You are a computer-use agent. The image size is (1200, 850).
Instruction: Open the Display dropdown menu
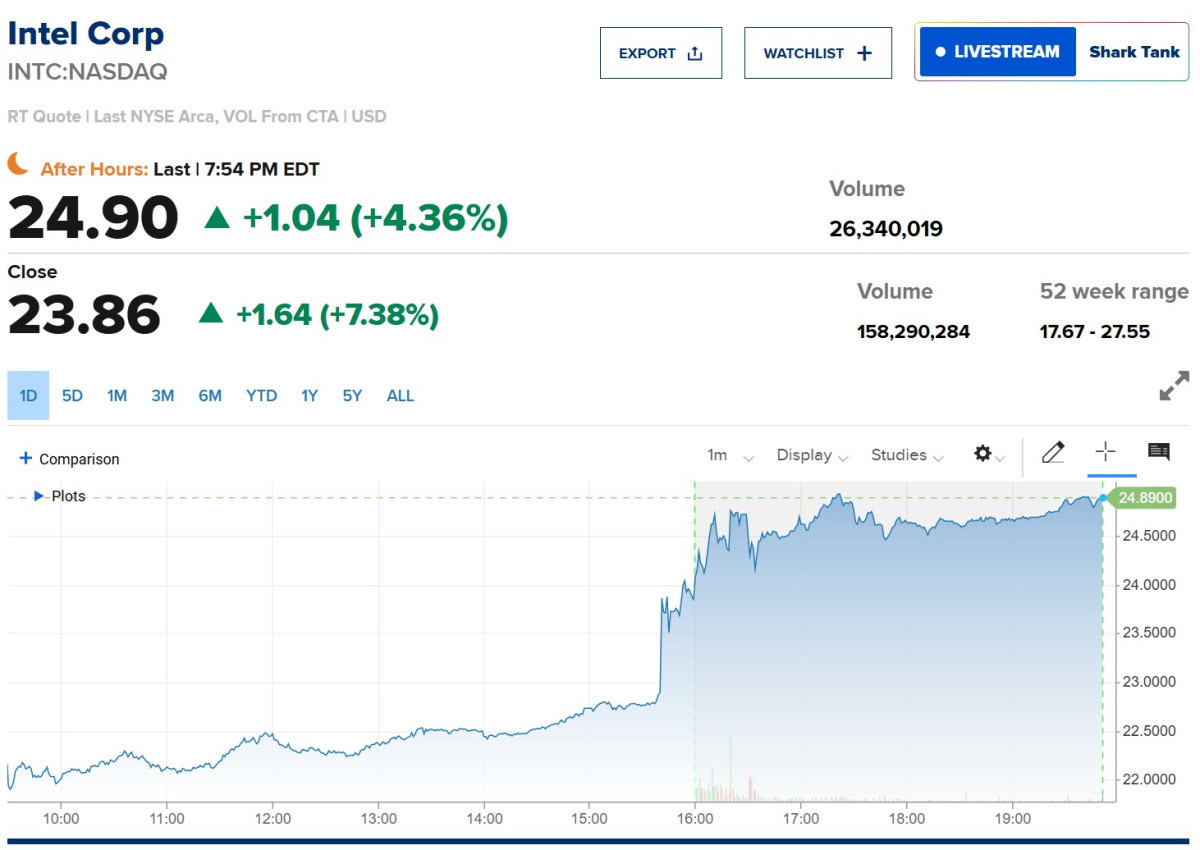pos(812,456)
